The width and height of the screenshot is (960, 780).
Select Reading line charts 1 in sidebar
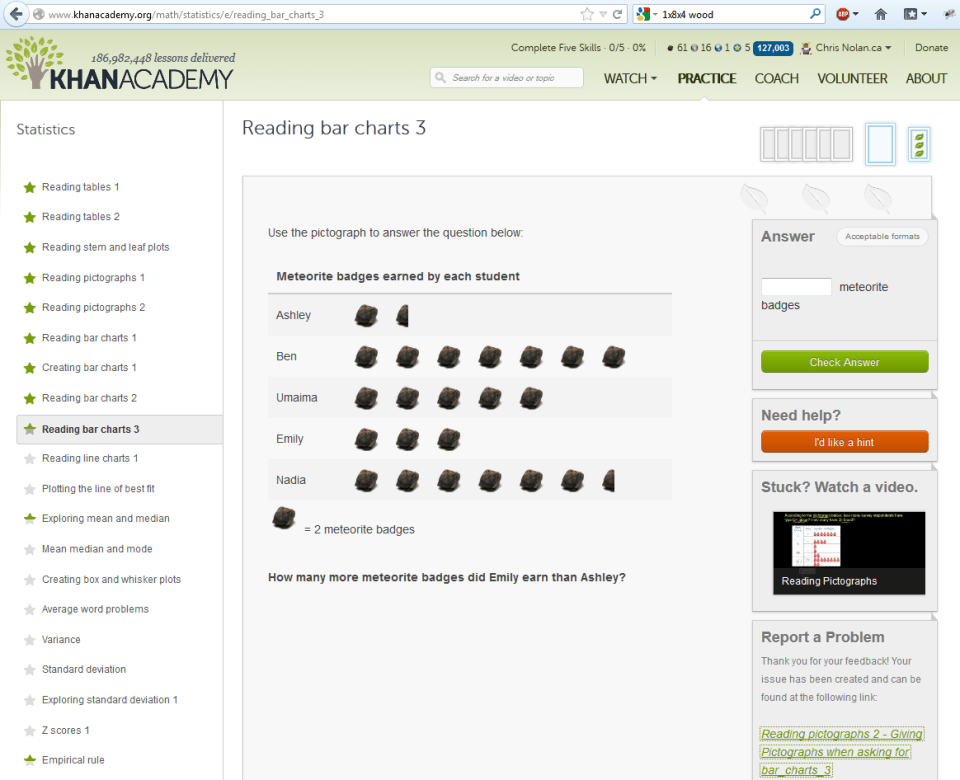click(x=90, y=458)
